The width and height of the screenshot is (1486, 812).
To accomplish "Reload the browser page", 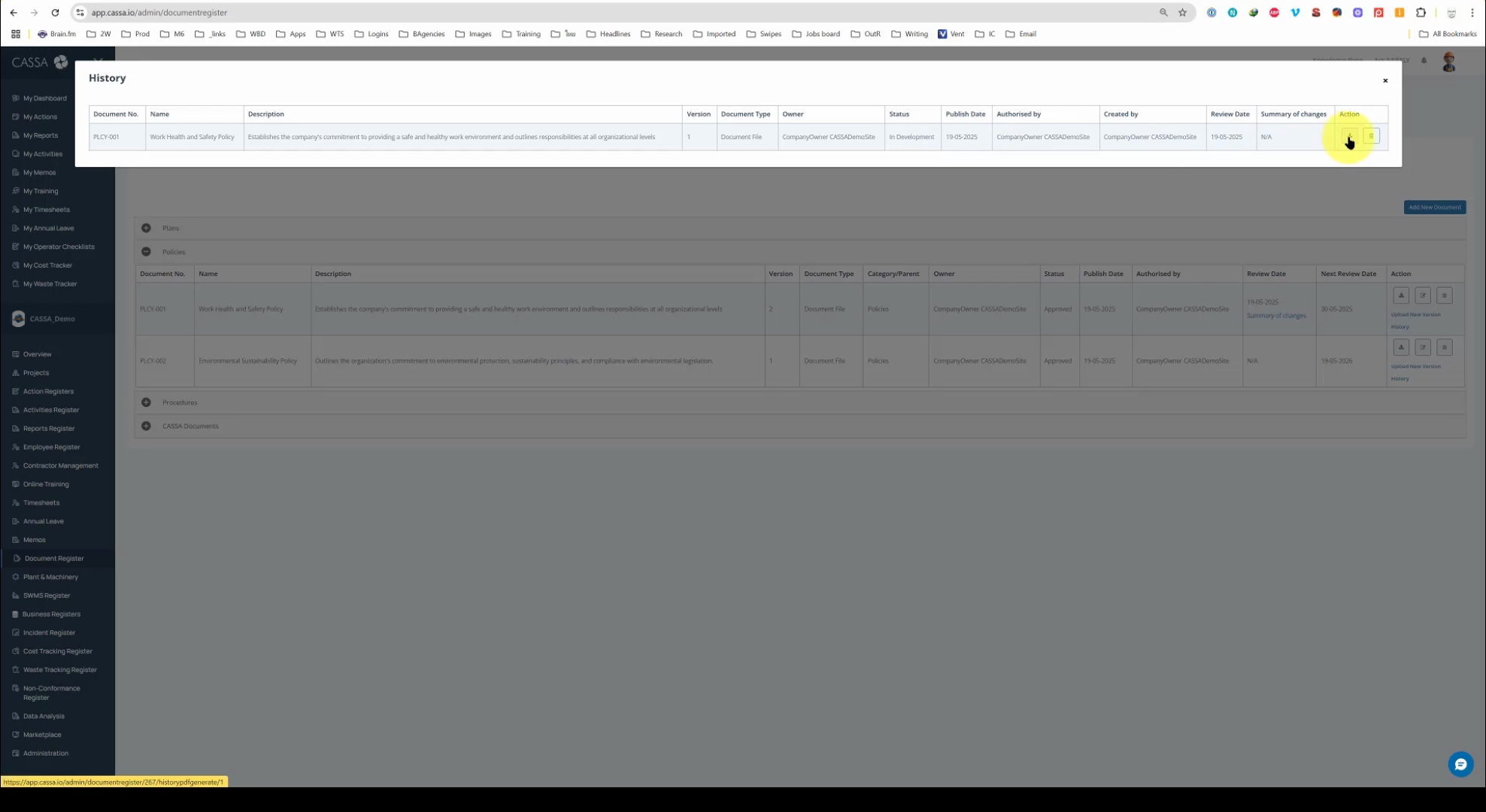I will [55, 13].
